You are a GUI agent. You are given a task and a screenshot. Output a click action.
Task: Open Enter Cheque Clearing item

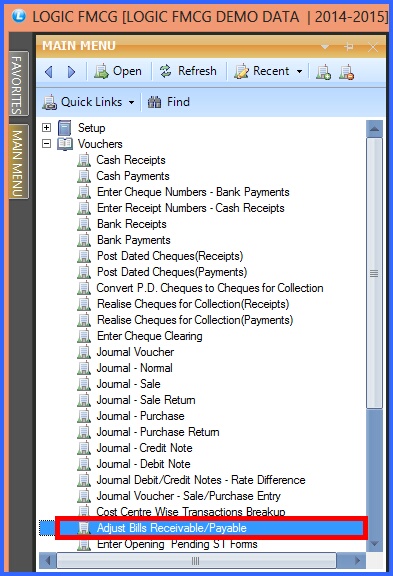[149, 336]
